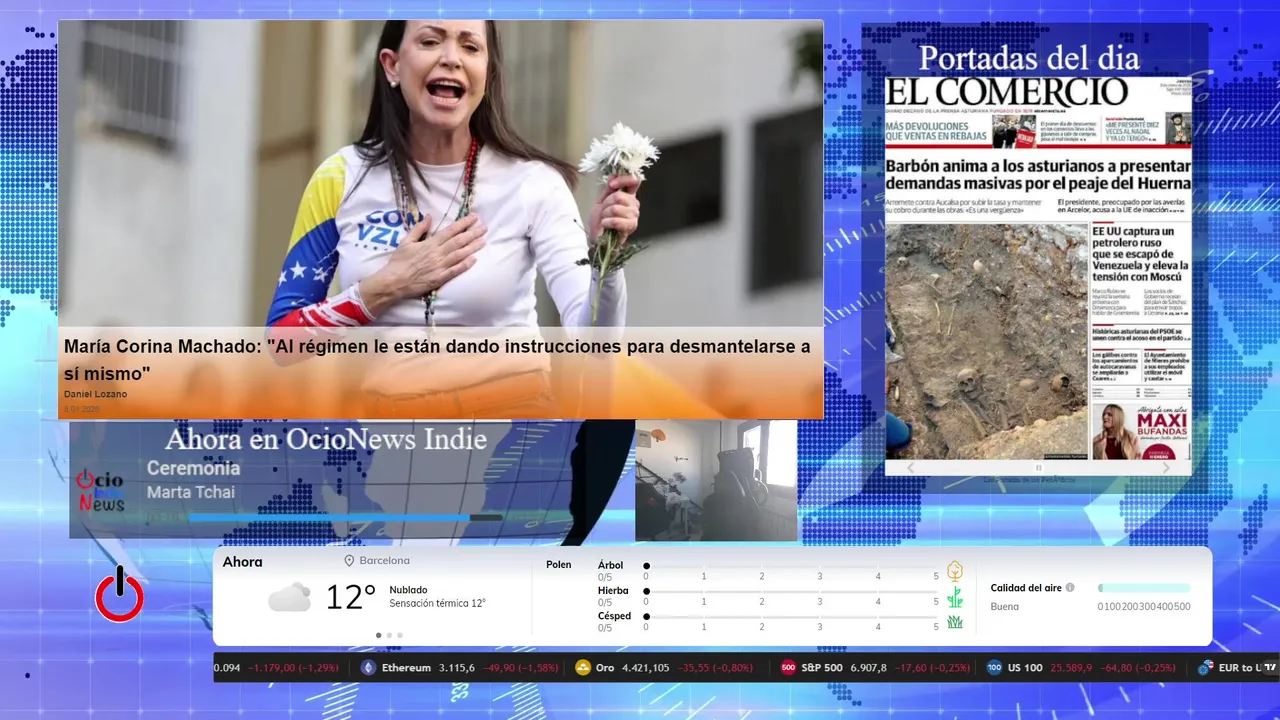The height and width of the screenshot is (720, 1280).
Task: Click the artist name 'Marta Tchai'
Action: point(191,492)
